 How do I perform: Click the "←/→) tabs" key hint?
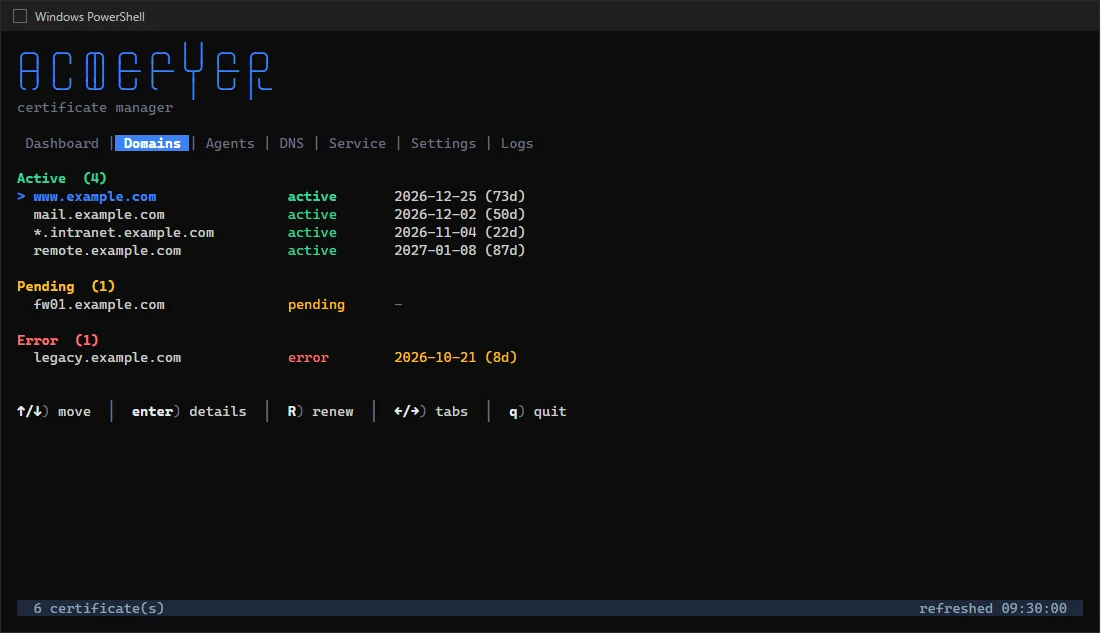point(431,412)
